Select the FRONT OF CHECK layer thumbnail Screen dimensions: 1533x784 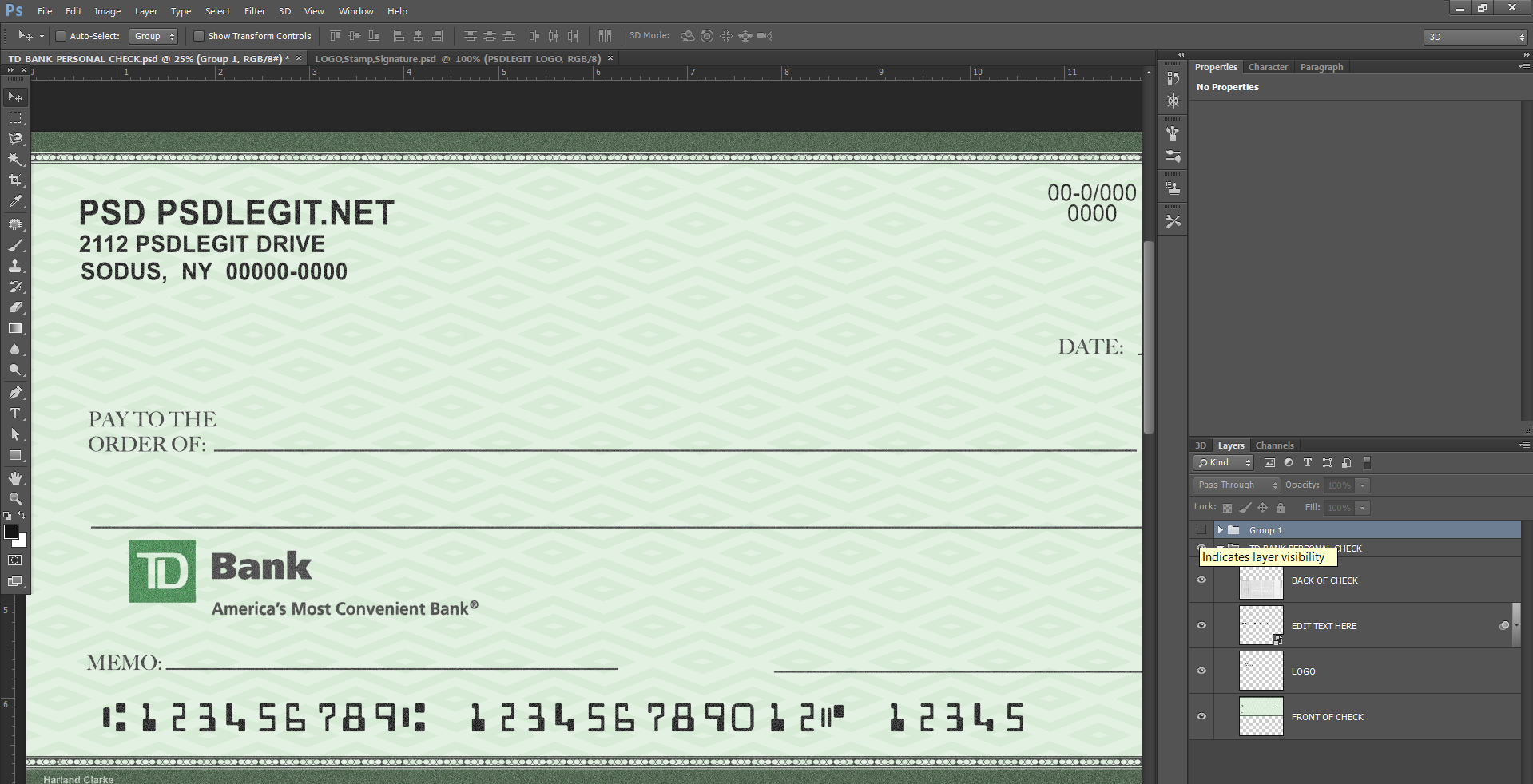point(1261,717)
